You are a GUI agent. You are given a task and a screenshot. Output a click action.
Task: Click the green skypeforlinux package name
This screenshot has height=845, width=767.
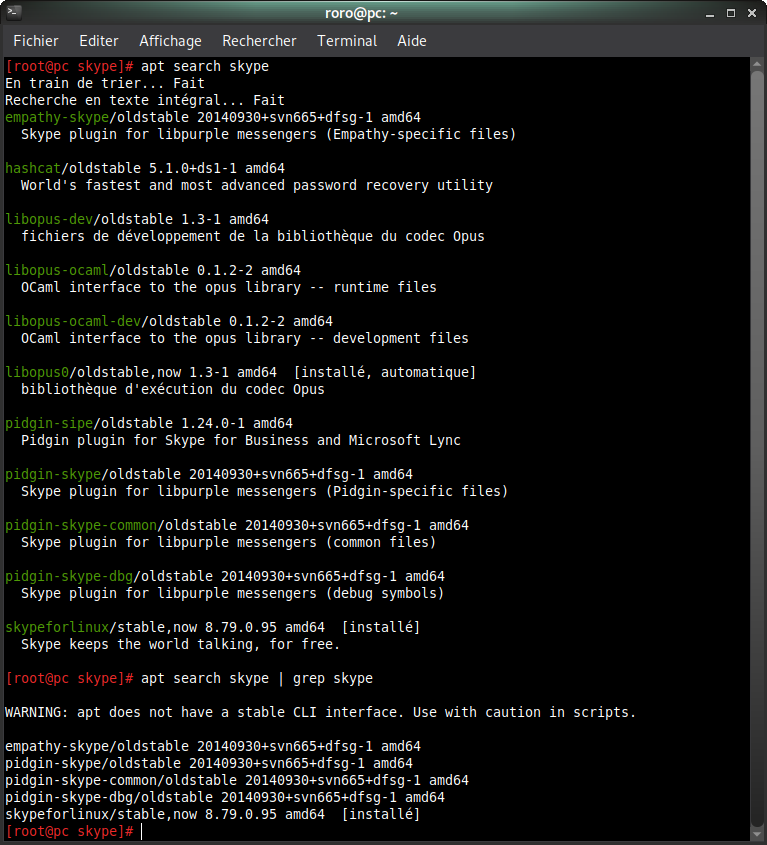tap(57, 627)
